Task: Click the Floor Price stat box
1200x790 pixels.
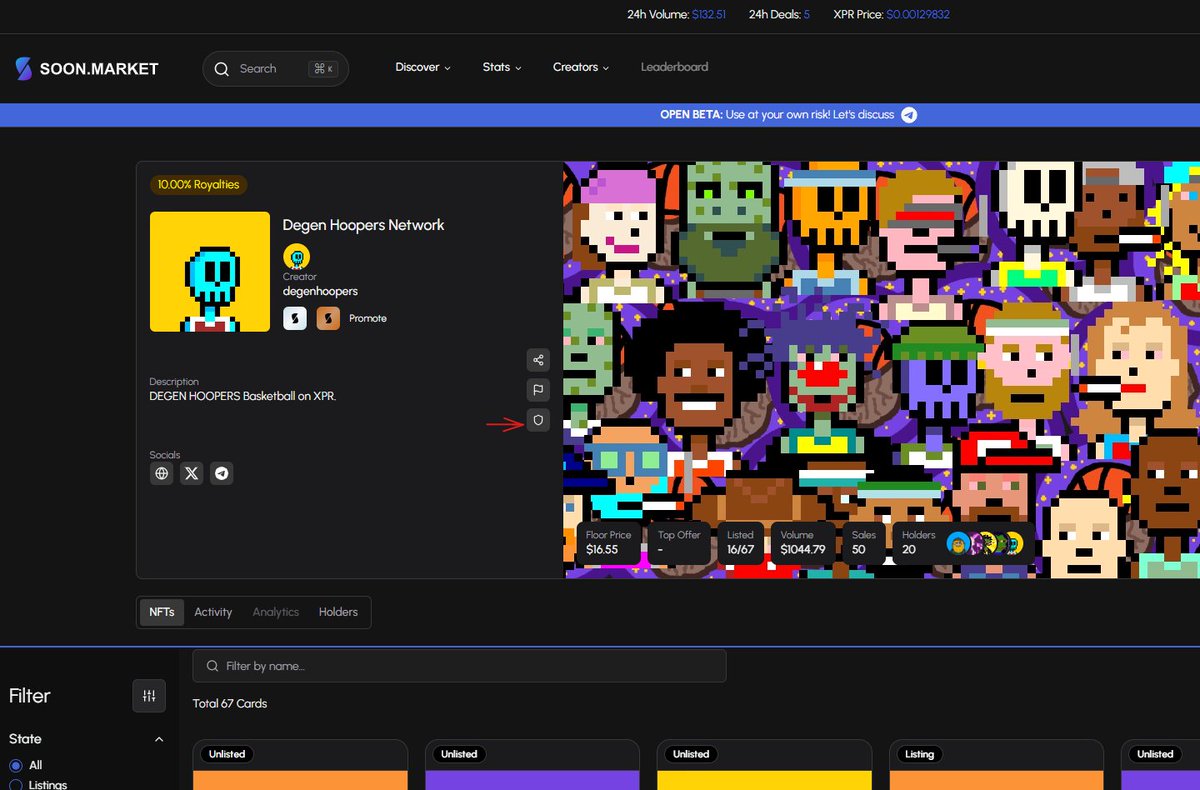Action: (x=609, y=543)
